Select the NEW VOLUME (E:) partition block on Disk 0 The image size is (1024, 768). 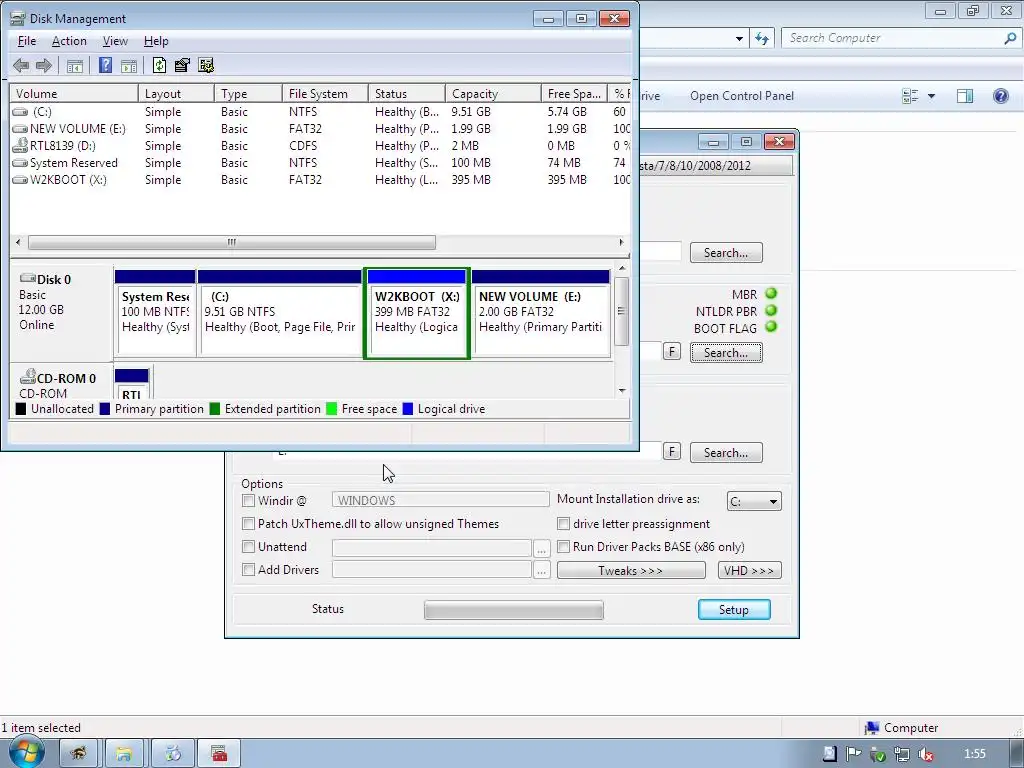pyautogui.click(x=541, y=313)
